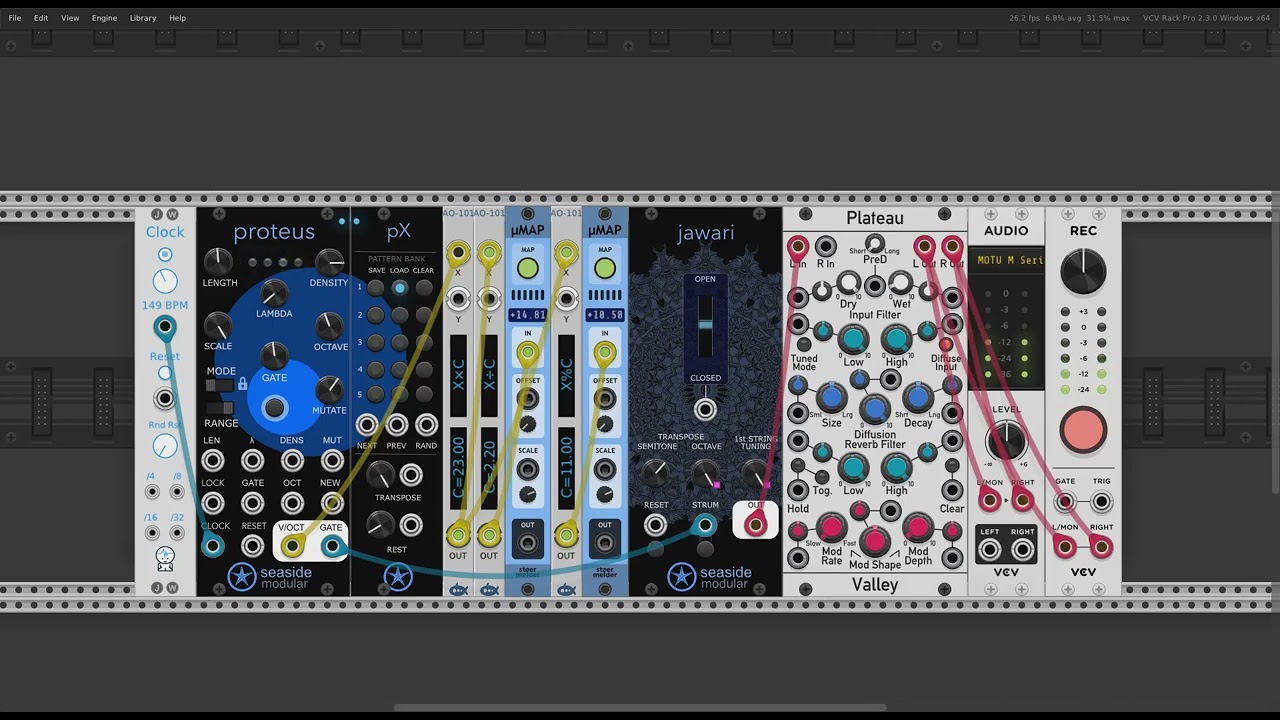
Task: Flip the Proteus RANGE switch
Action: (220, 408)
